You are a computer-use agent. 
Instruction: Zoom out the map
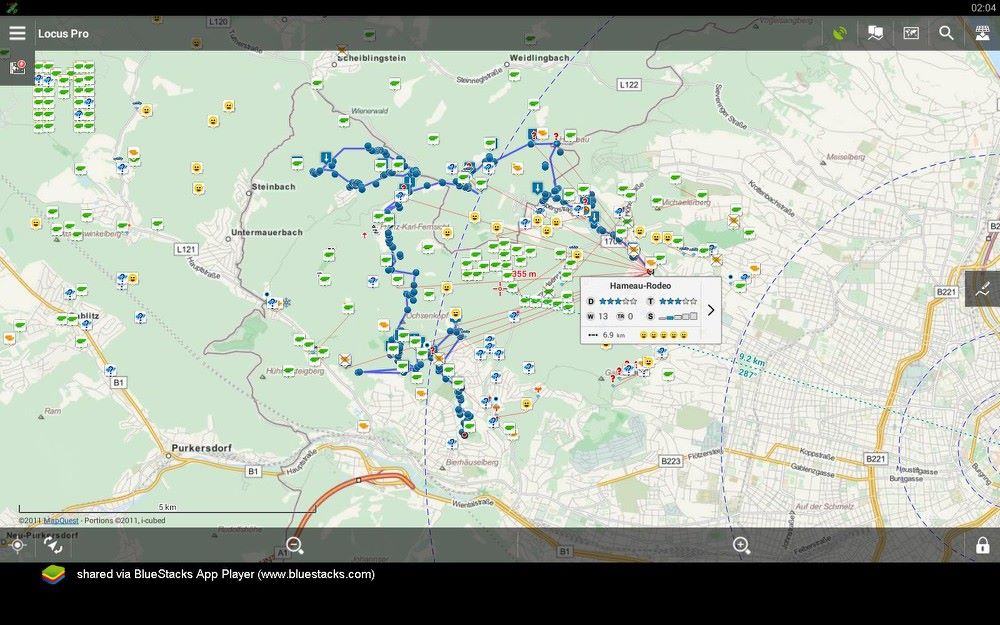pos(295,545)
